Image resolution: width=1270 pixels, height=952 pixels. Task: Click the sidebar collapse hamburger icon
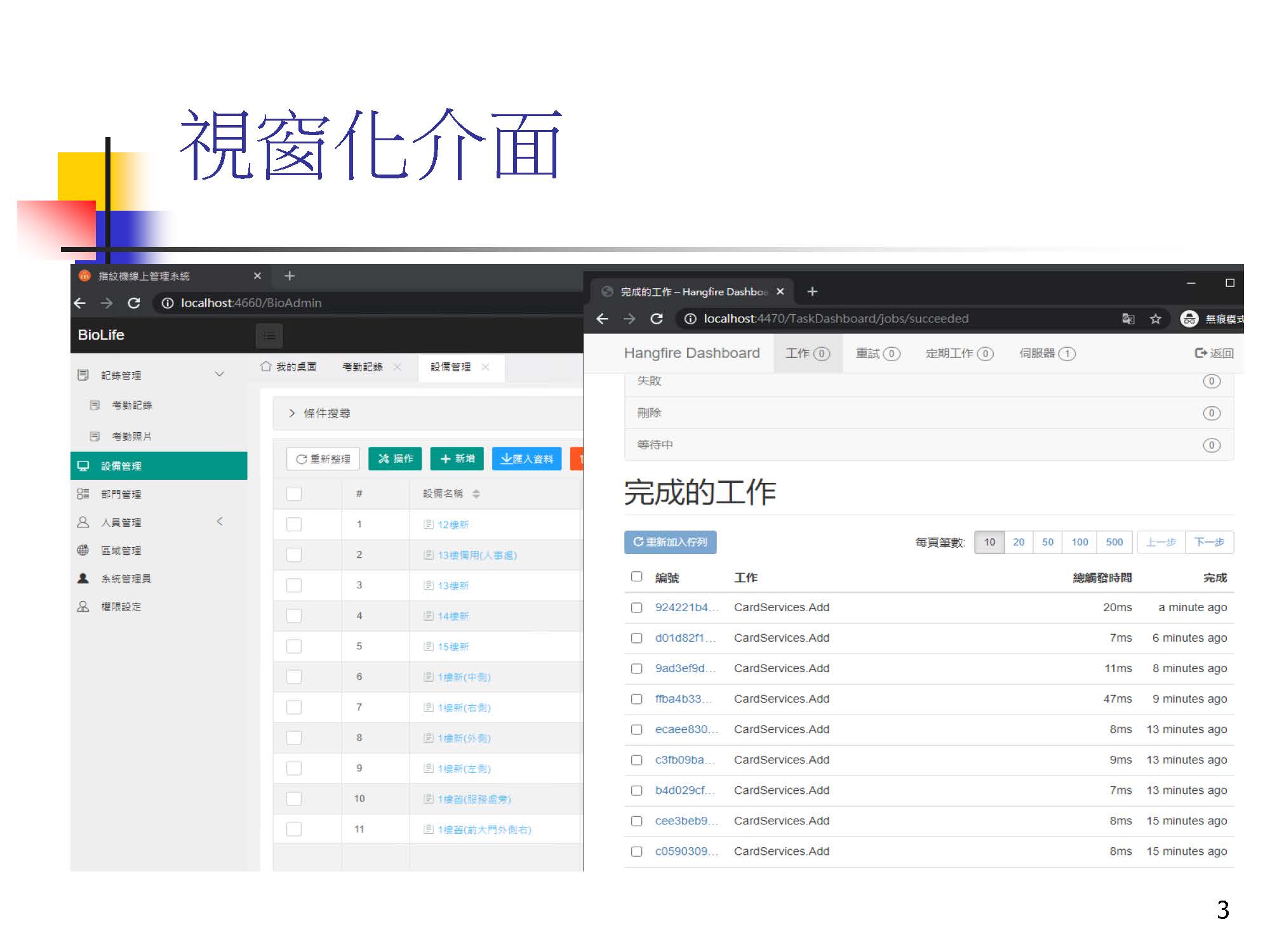pyautogui.click(x=269, y=336)
